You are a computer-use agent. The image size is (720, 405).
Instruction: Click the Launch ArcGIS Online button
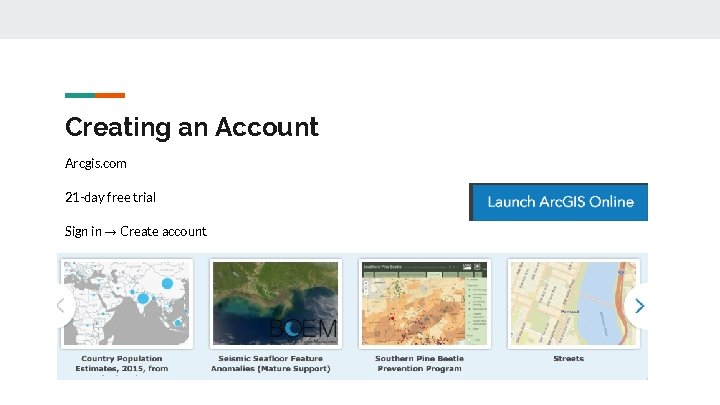[x=558, y=202]
